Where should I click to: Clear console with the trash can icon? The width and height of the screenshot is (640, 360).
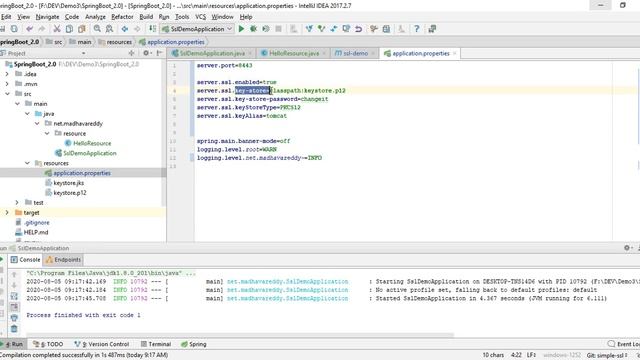14,329
